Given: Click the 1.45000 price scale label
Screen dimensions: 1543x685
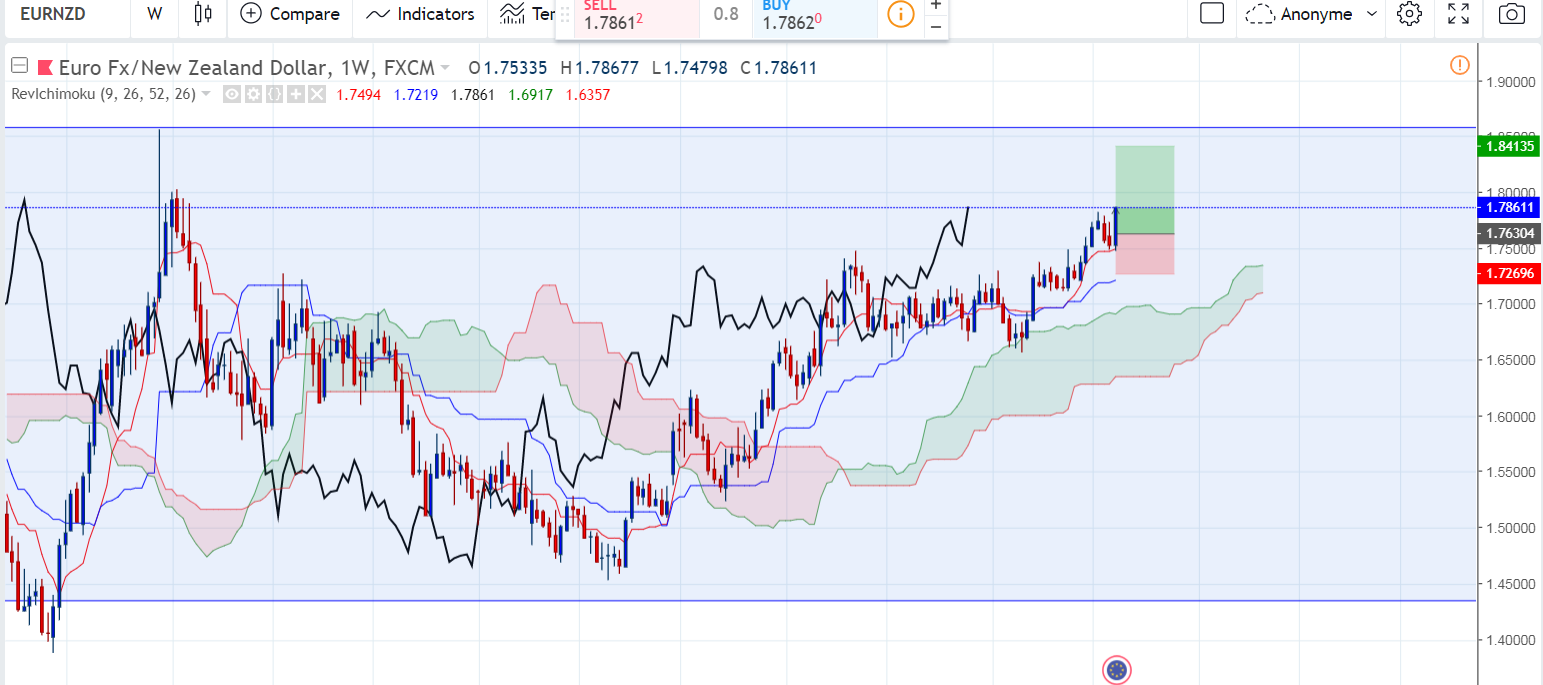Looking at the screenshot, I should [1511, 583].
